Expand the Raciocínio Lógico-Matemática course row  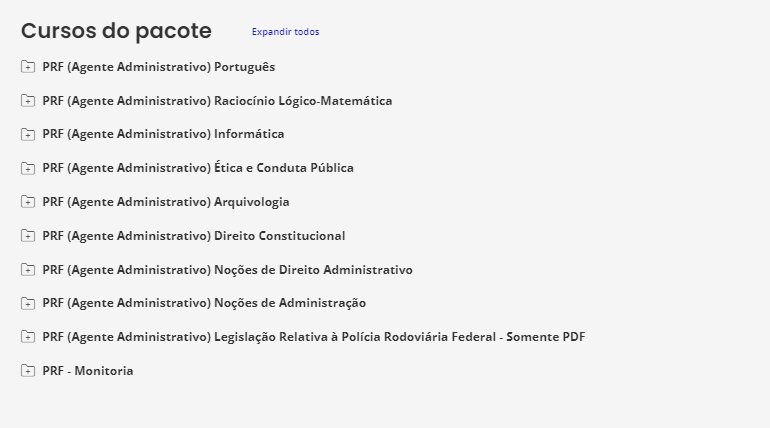[x=217, y=101]
